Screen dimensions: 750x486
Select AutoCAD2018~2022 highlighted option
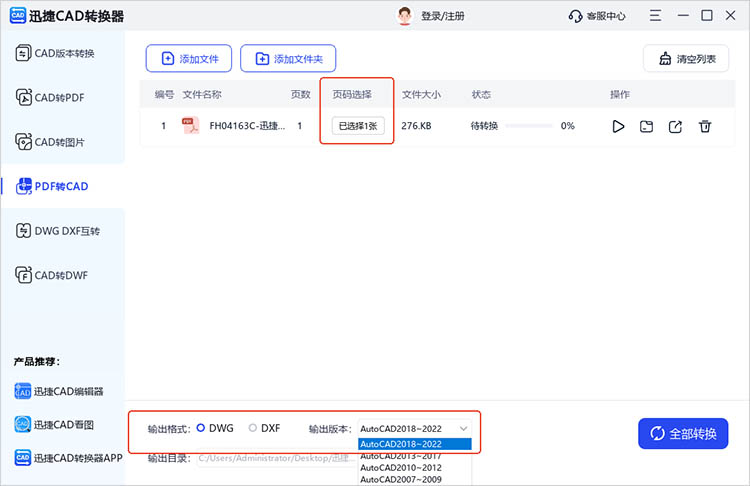415,444
